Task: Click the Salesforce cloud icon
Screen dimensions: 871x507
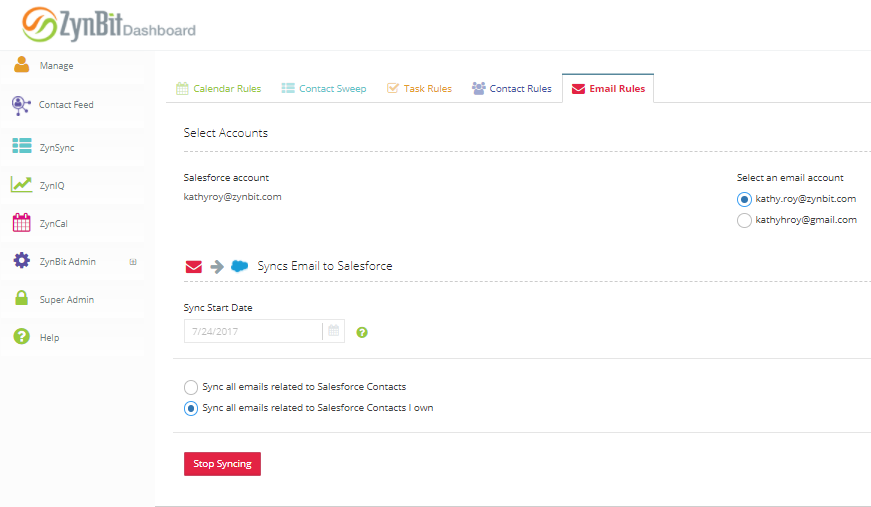Action: click(x=239, y=266)
